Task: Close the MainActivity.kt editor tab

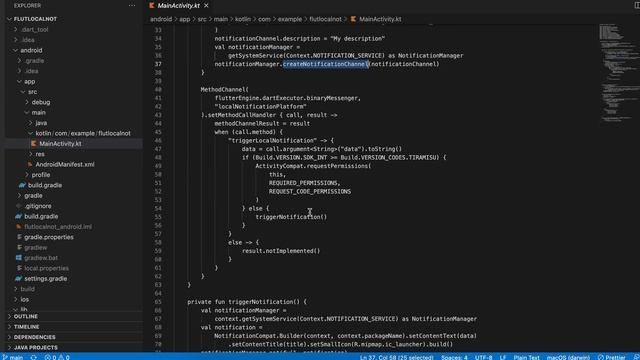Action: 206,5
